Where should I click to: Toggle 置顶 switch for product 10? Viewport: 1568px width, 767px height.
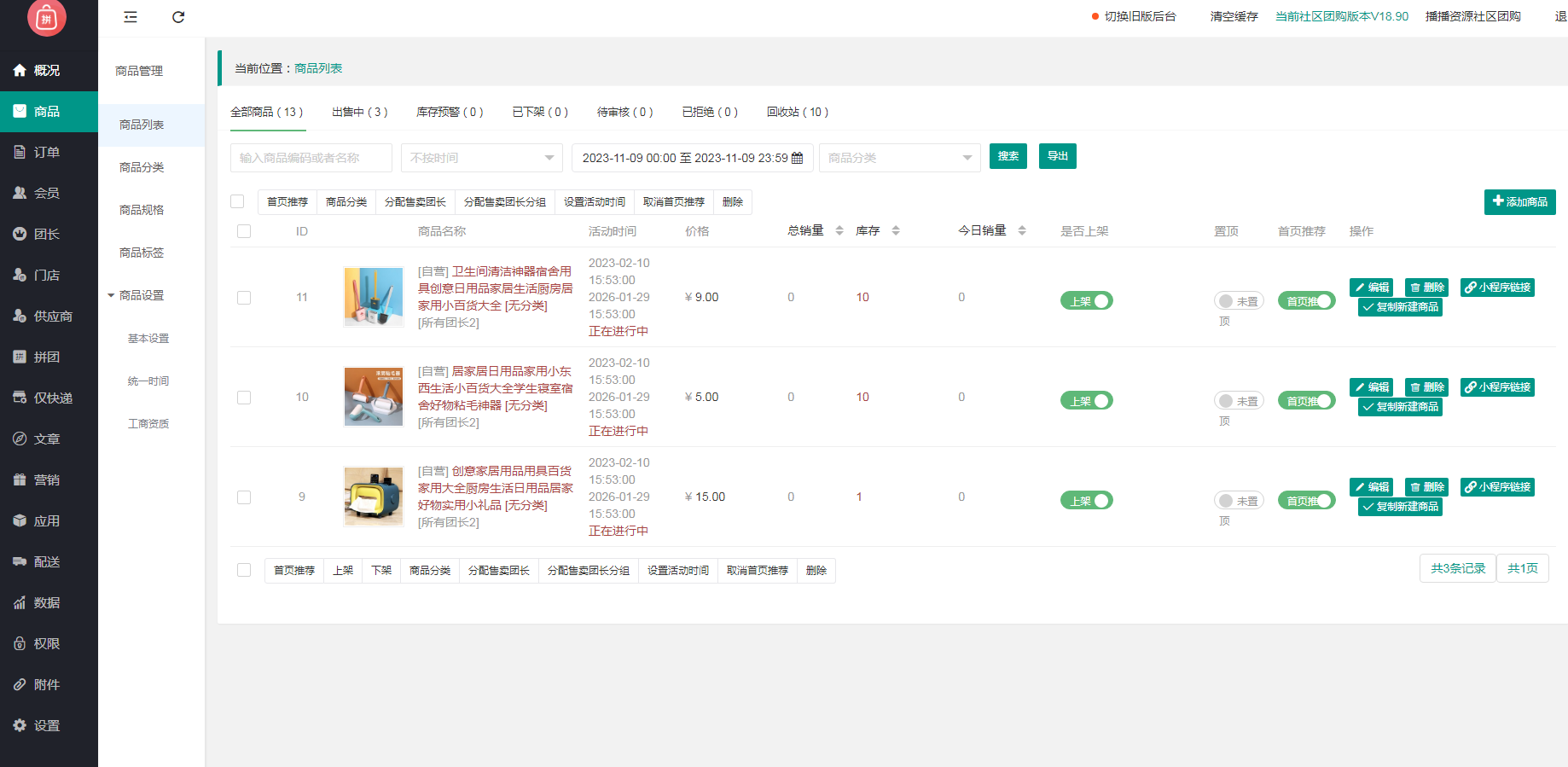pyautogui.click(x=1238, y=401)
